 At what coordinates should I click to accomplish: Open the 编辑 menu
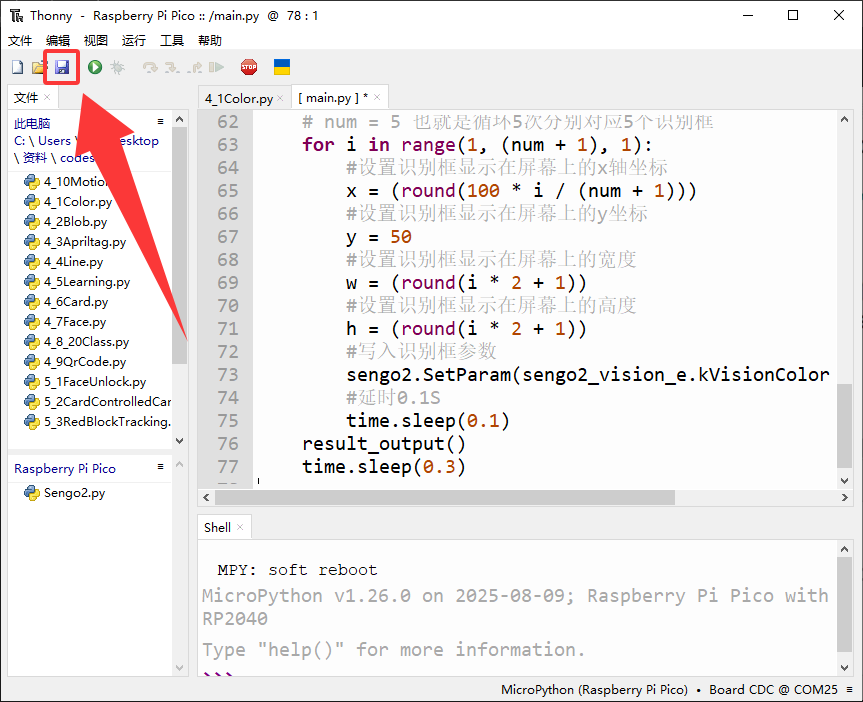coord(58,41)
